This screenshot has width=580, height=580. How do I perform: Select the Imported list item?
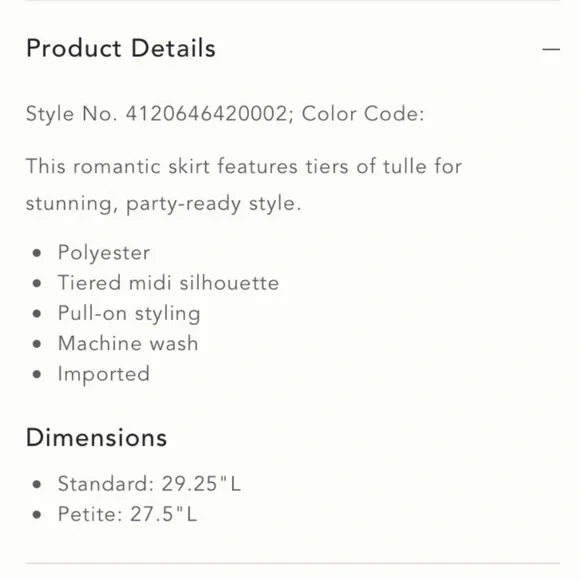click(104, 374)
